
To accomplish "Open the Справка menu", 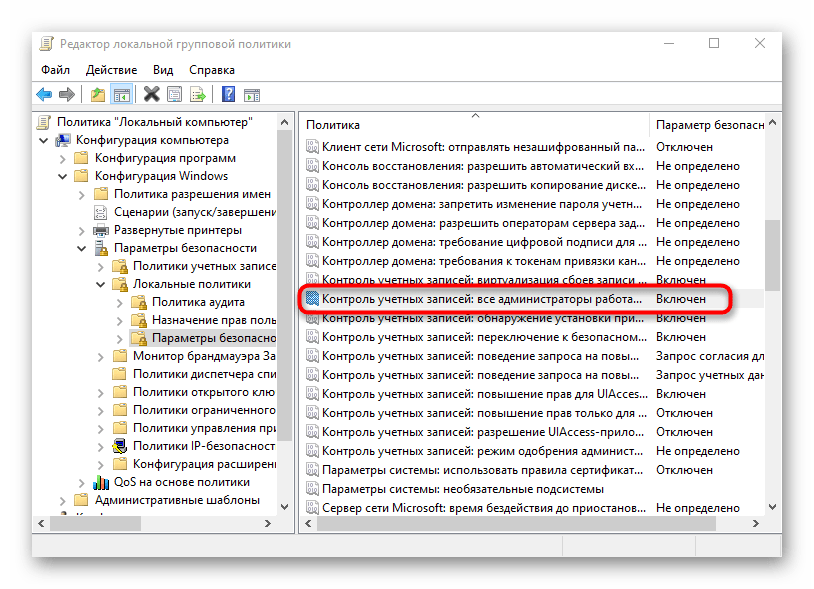I will pyautogui.click(x=211, y=70).
